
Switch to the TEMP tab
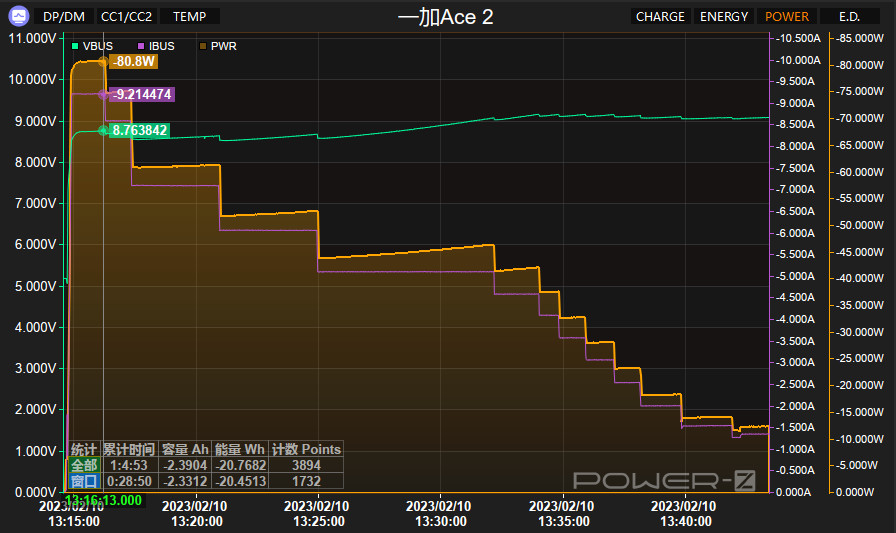190,17
